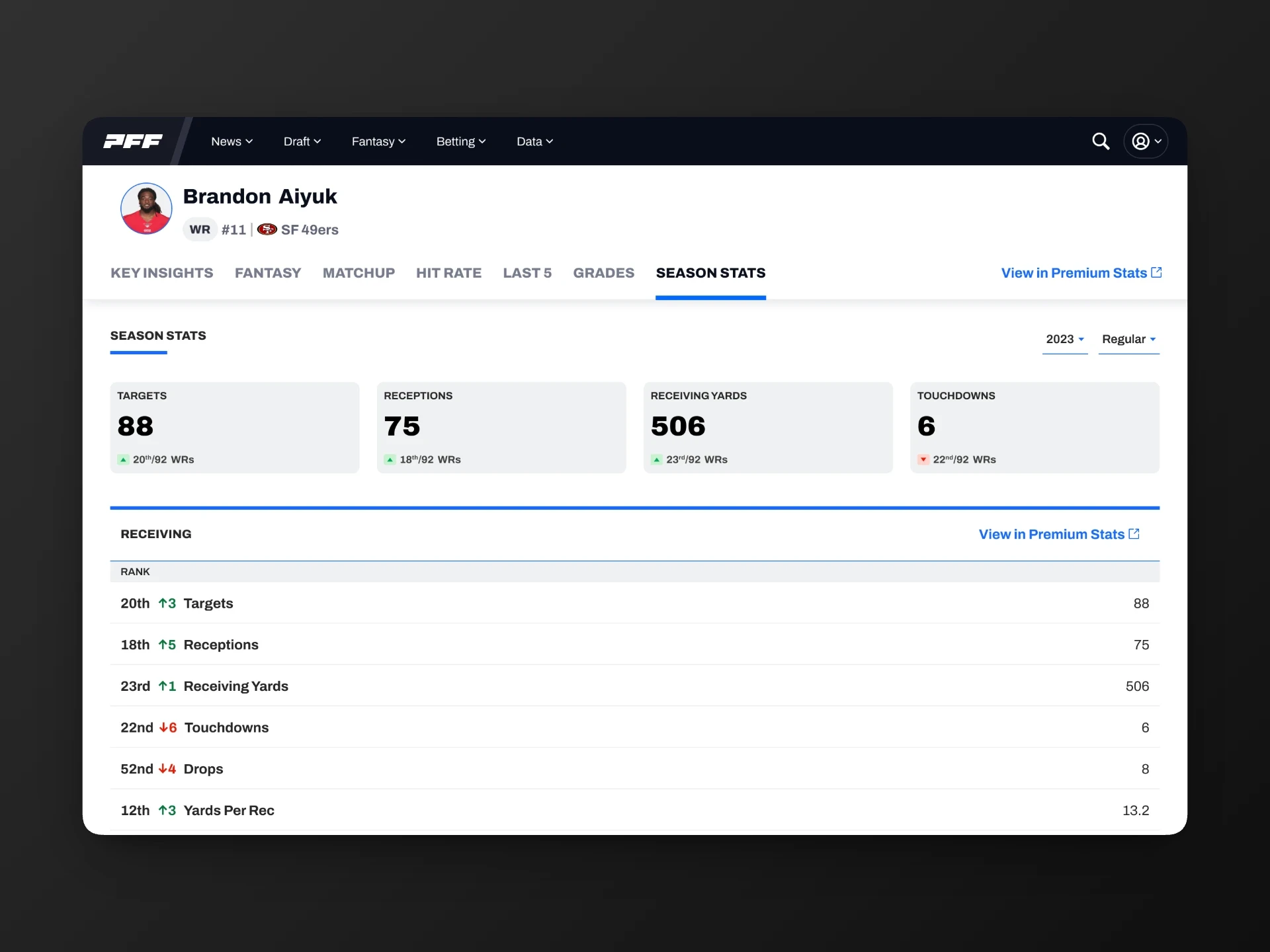
Task: Click the SF 49ers team logo
Action: point(267,229)
